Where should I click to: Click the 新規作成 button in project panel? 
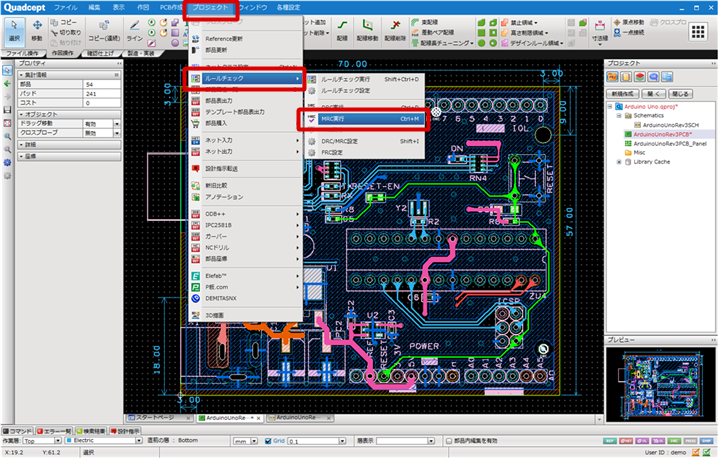click(x=623, y=94)
